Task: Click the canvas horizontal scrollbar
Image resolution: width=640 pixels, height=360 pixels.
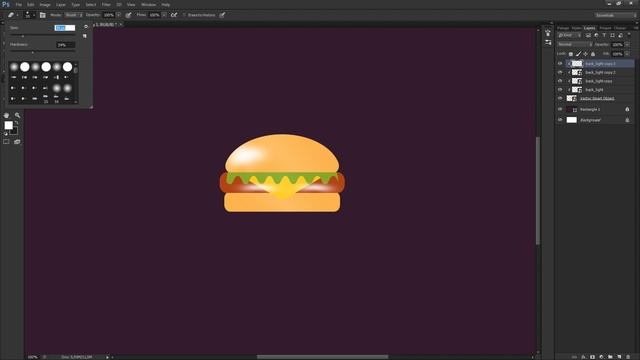Action: [x=322, y=357]
